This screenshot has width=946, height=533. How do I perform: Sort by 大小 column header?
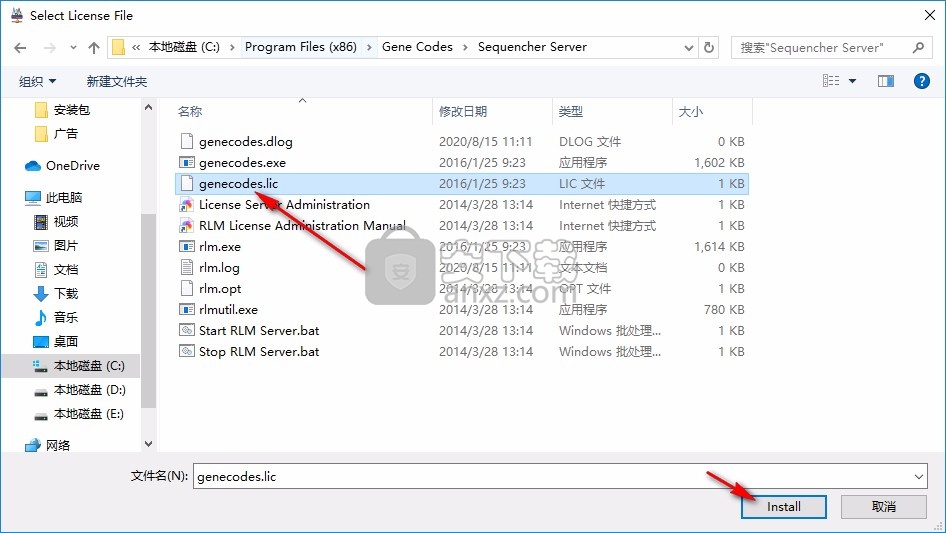(x=691, y=112)
